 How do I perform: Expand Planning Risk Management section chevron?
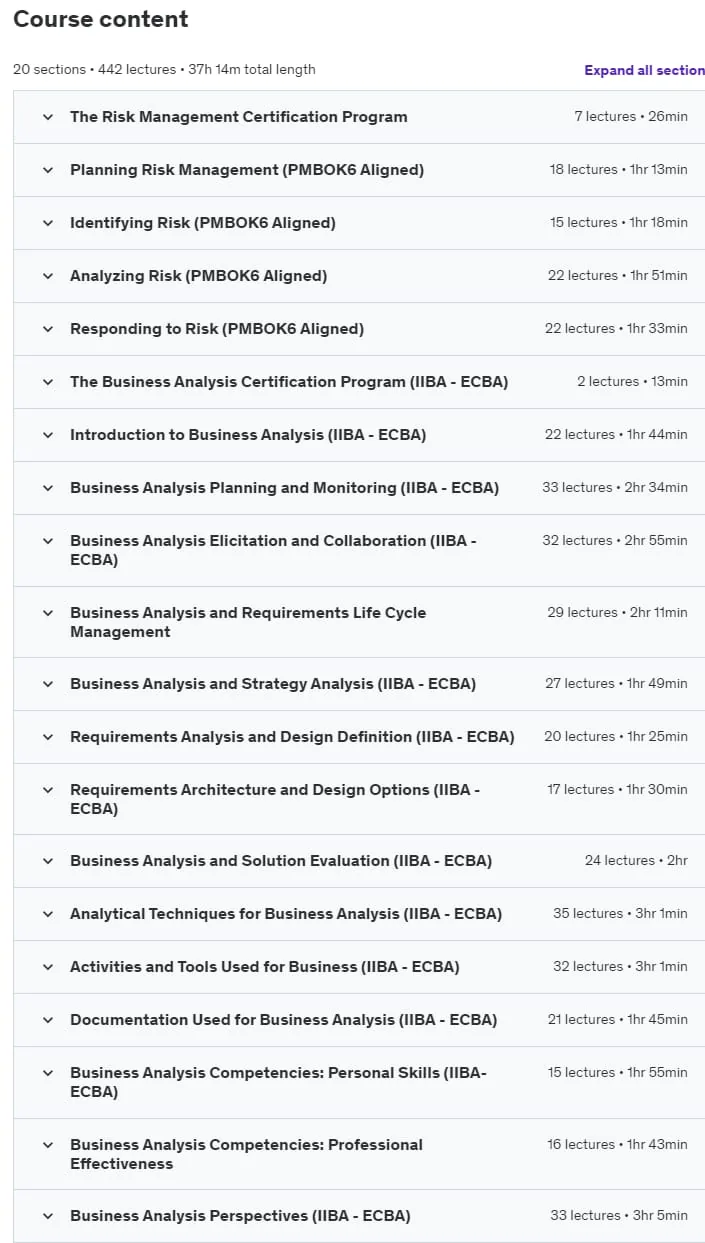[47, 170]
